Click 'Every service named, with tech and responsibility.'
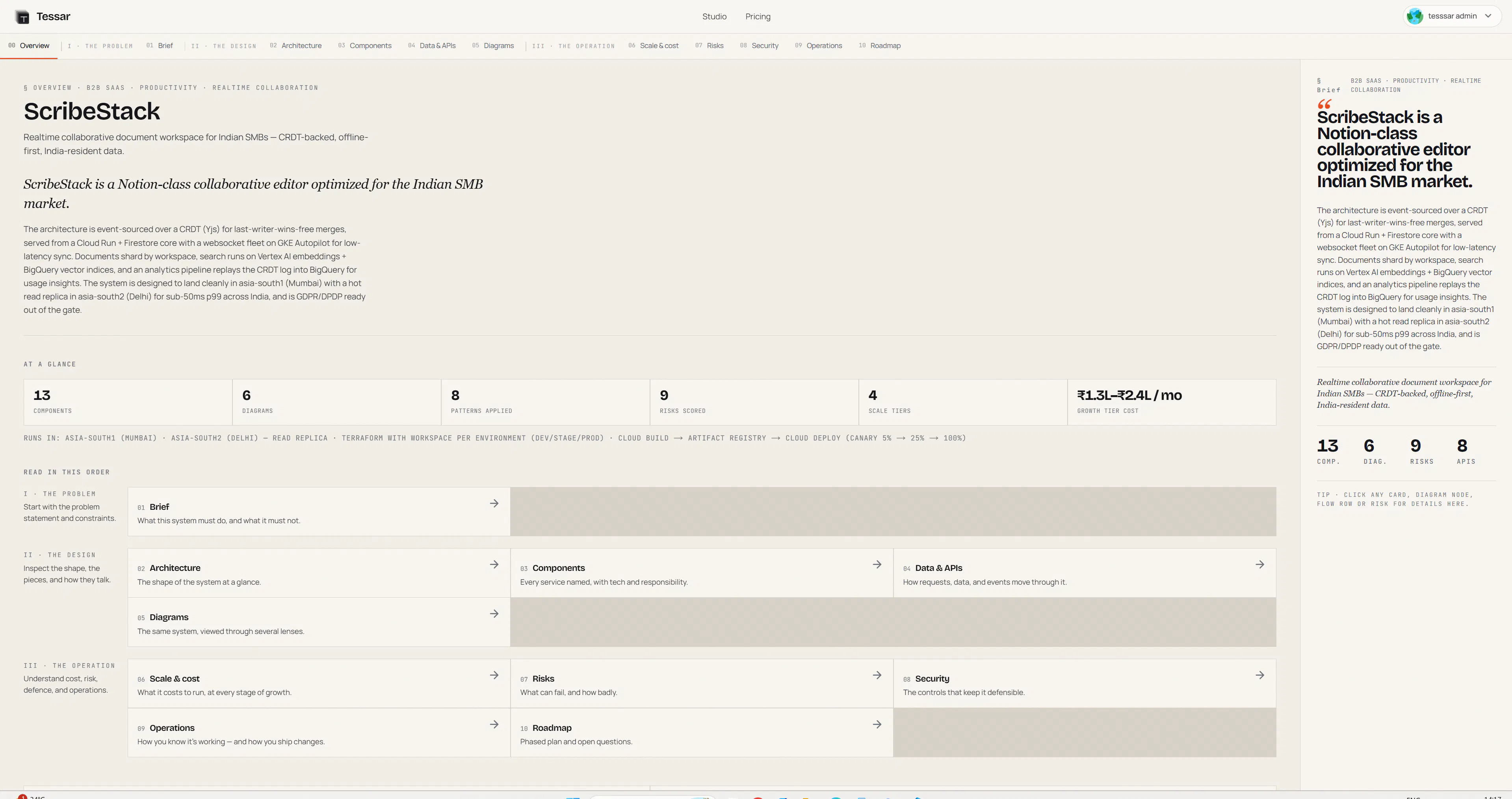Screen dimensions: 1512x799 point(604,582)
